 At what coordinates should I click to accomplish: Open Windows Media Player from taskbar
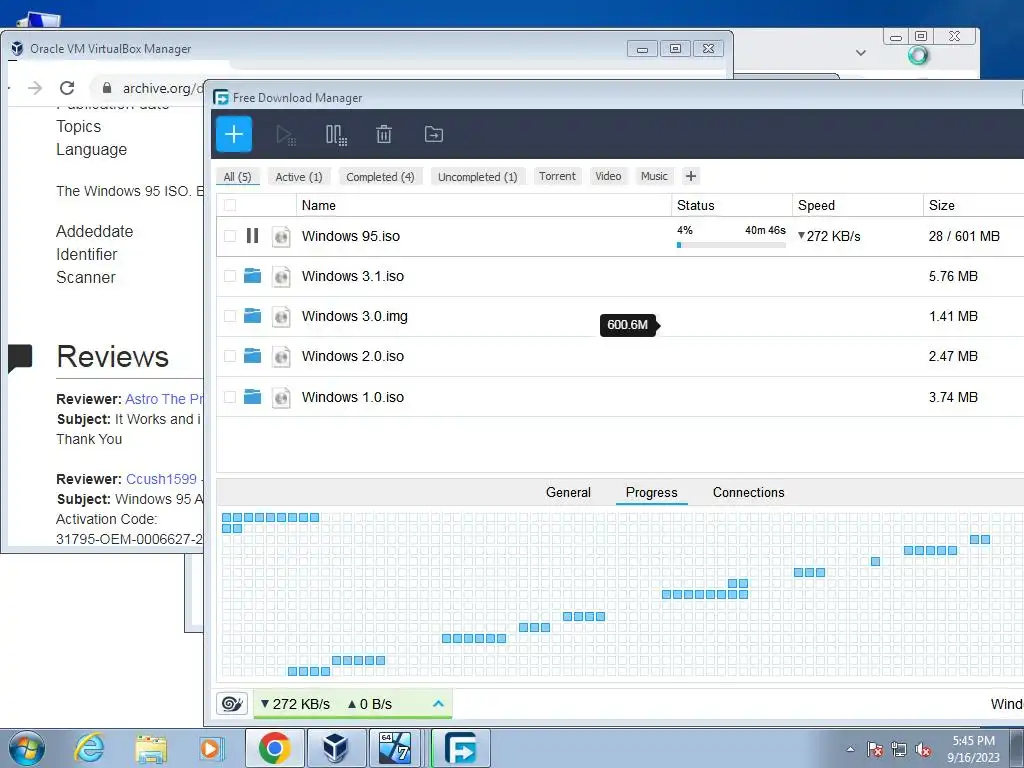click(211, 748)
